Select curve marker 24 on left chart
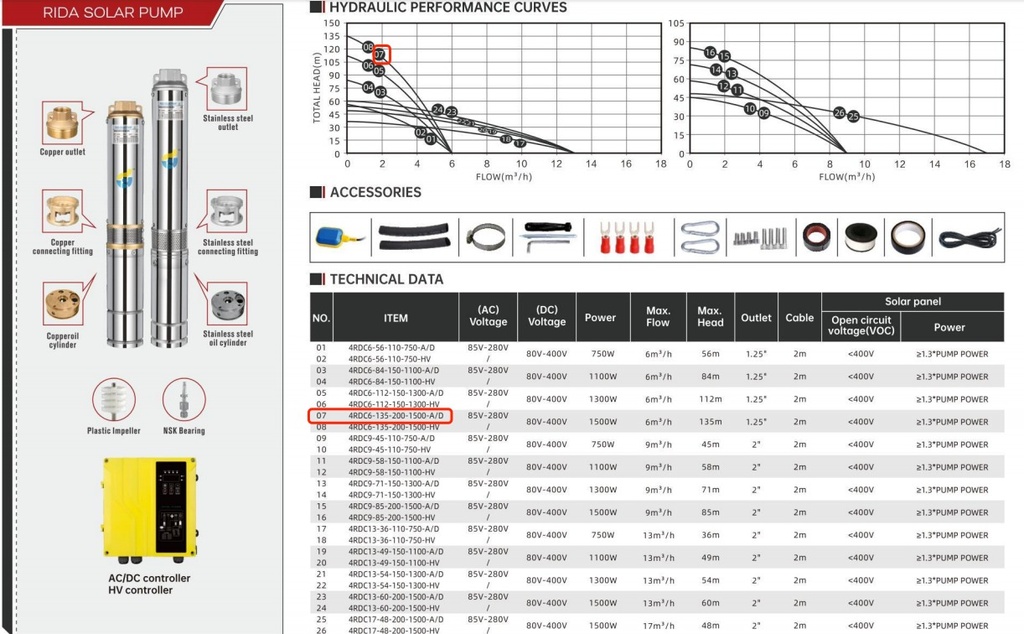 438,110
